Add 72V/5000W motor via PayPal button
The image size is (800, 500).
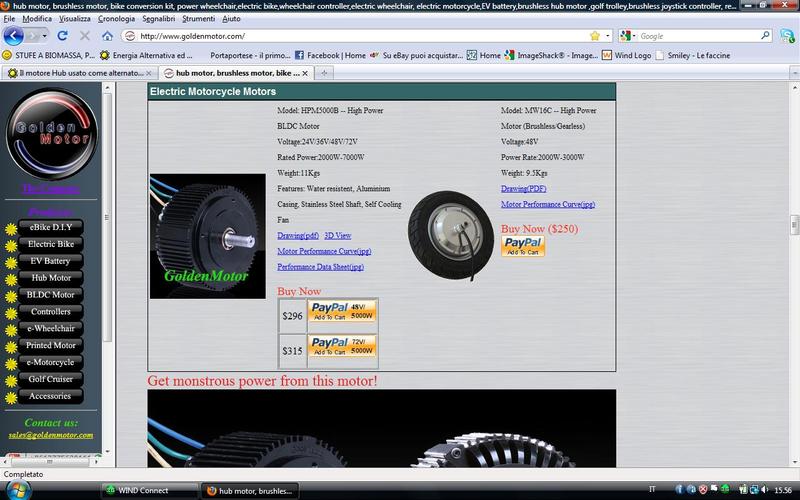click(342, 346)
